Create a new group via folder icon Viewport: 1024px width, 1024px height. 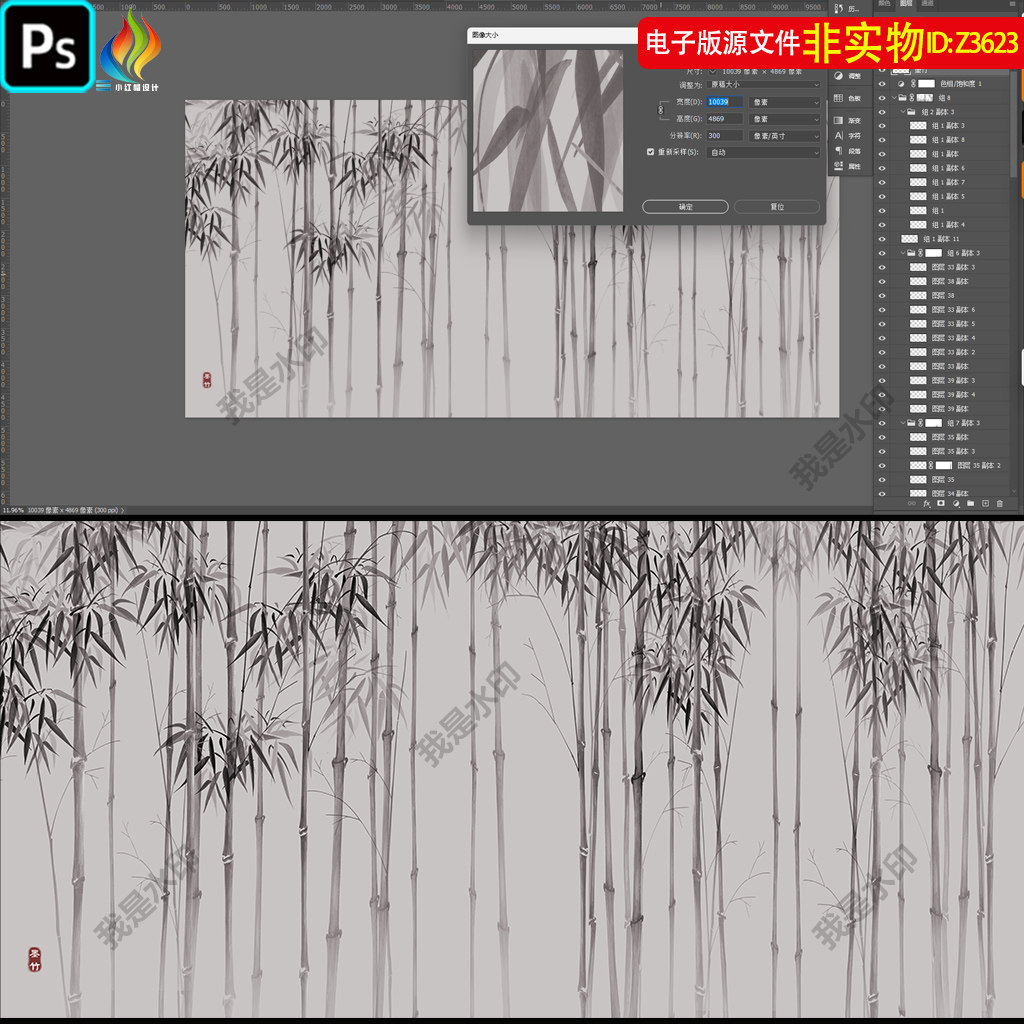point(970,504)
